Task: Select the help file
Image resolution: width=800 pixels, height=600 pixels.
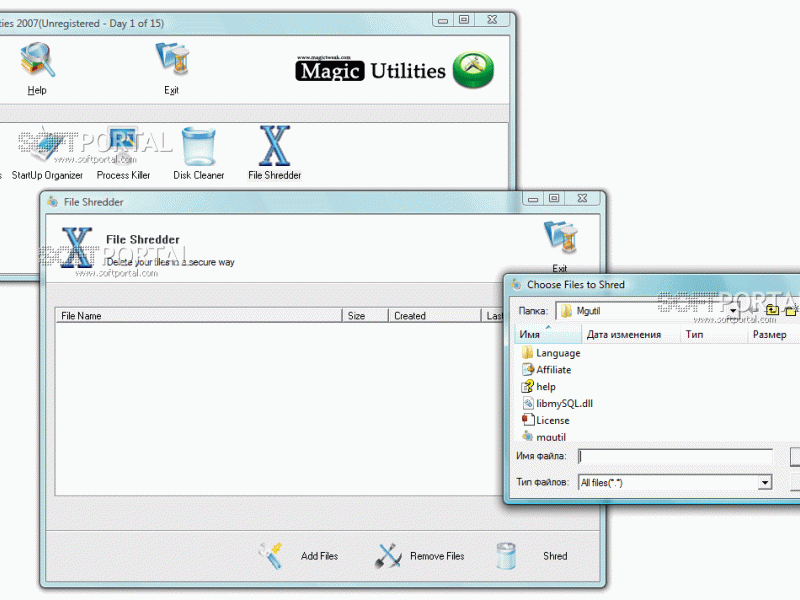Action: click(539, 387)
